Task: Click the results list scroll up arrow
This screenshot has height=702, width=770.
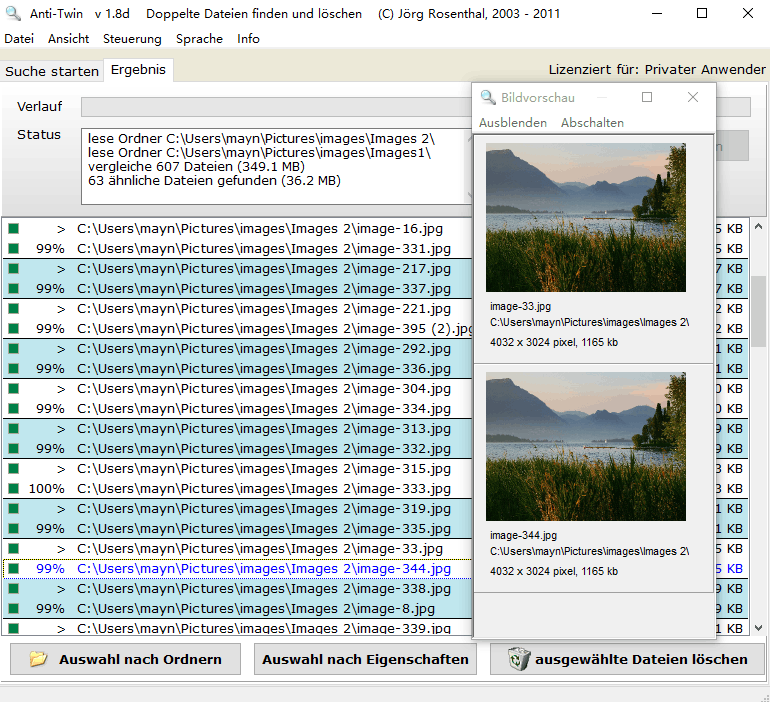Action: [x=758, y=226]
